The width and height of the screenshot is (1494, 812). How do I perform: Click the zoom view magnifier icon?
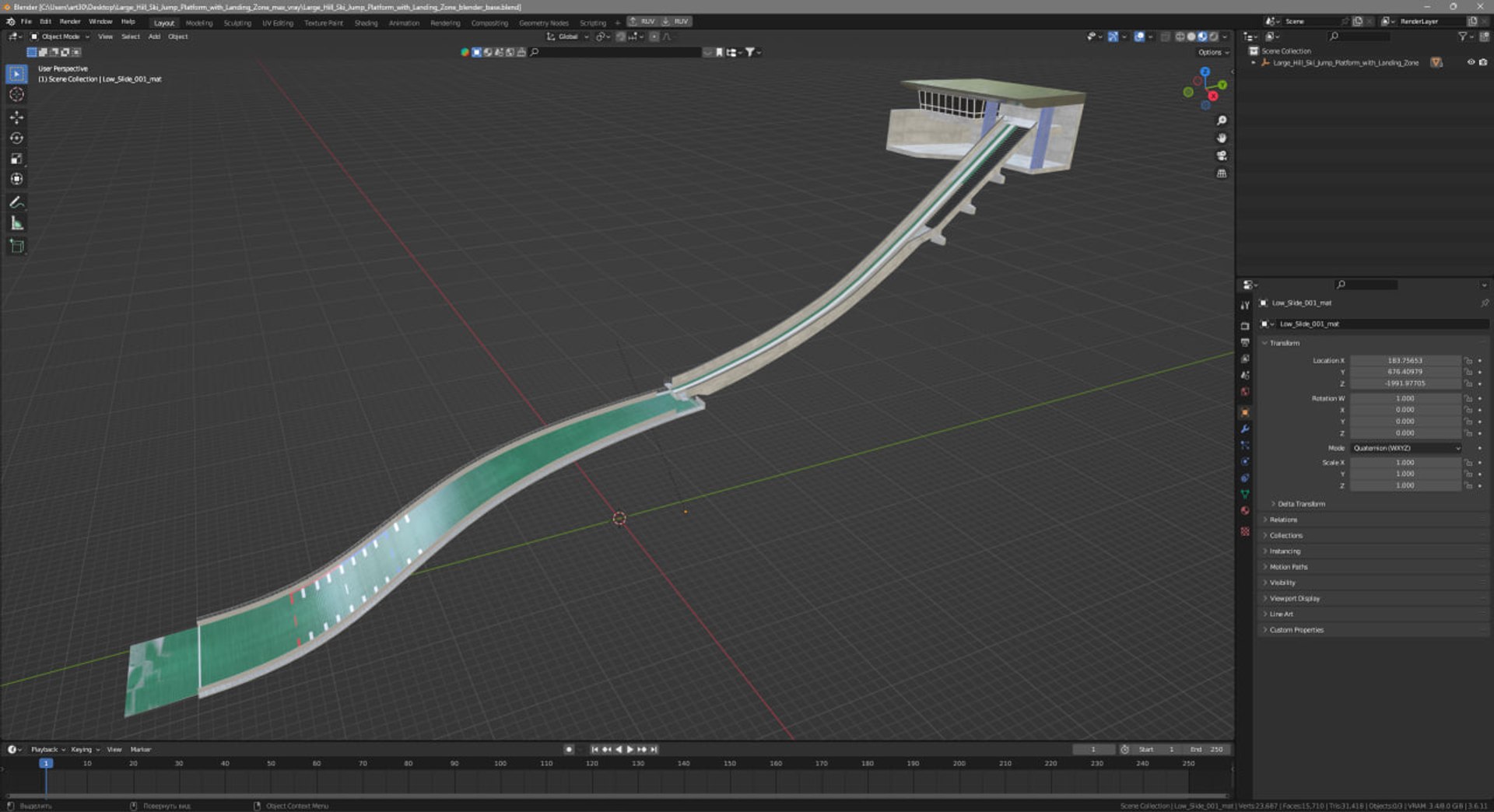click(1222, 121)
